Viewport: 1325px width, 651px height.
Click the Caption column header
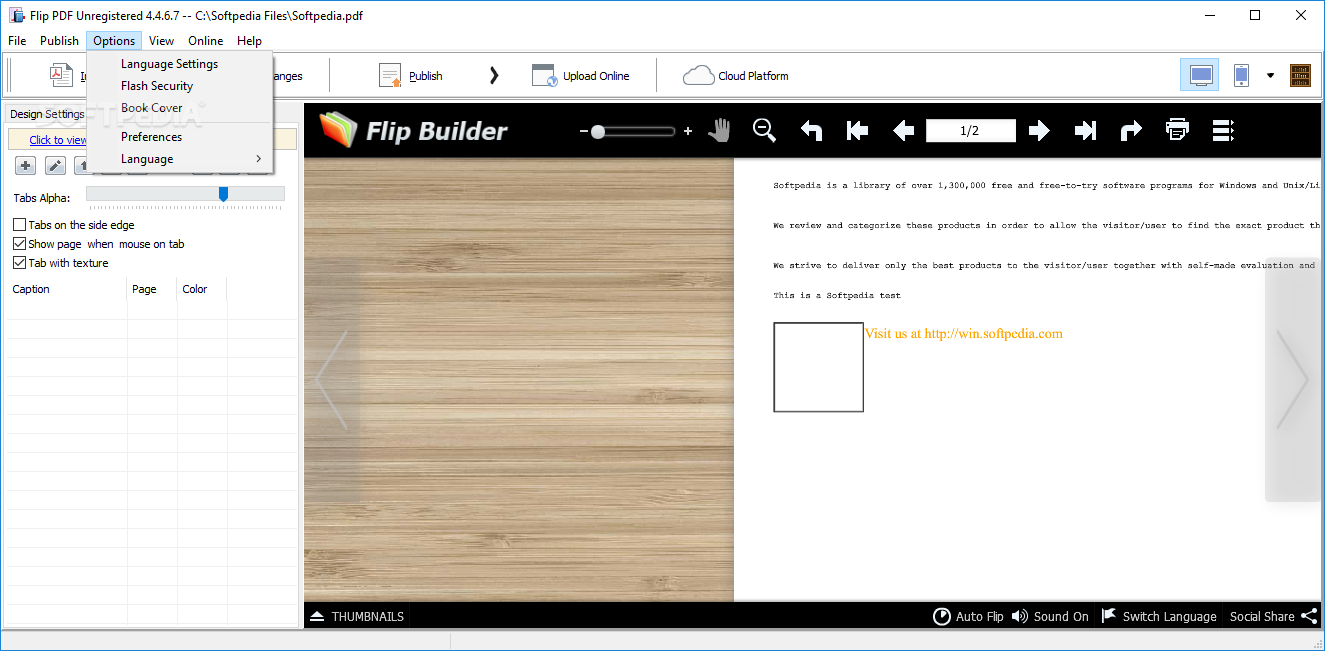click(x=67, y=289)
